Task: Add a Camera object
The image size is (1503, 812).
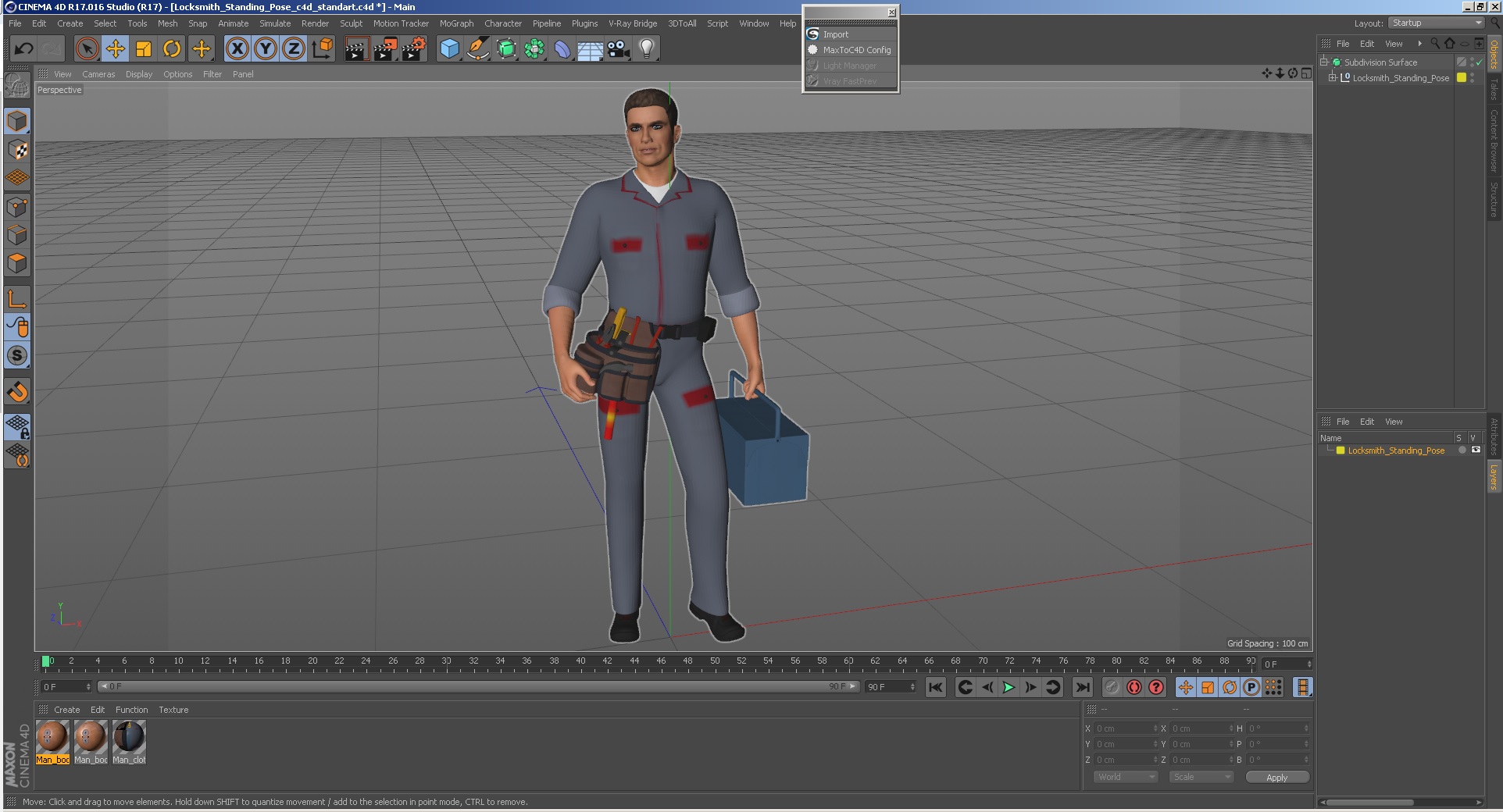Action: [619, 49]
